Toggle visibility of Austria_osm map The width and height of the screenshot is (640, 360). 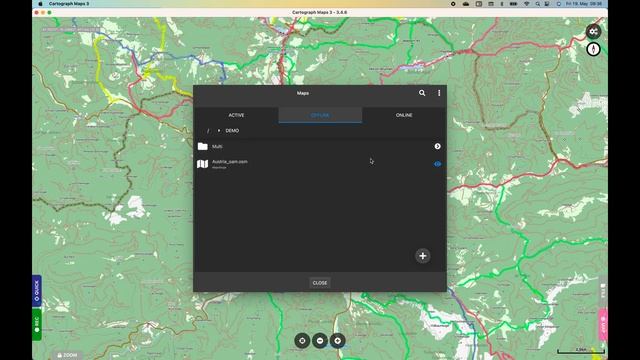[438, 164]
